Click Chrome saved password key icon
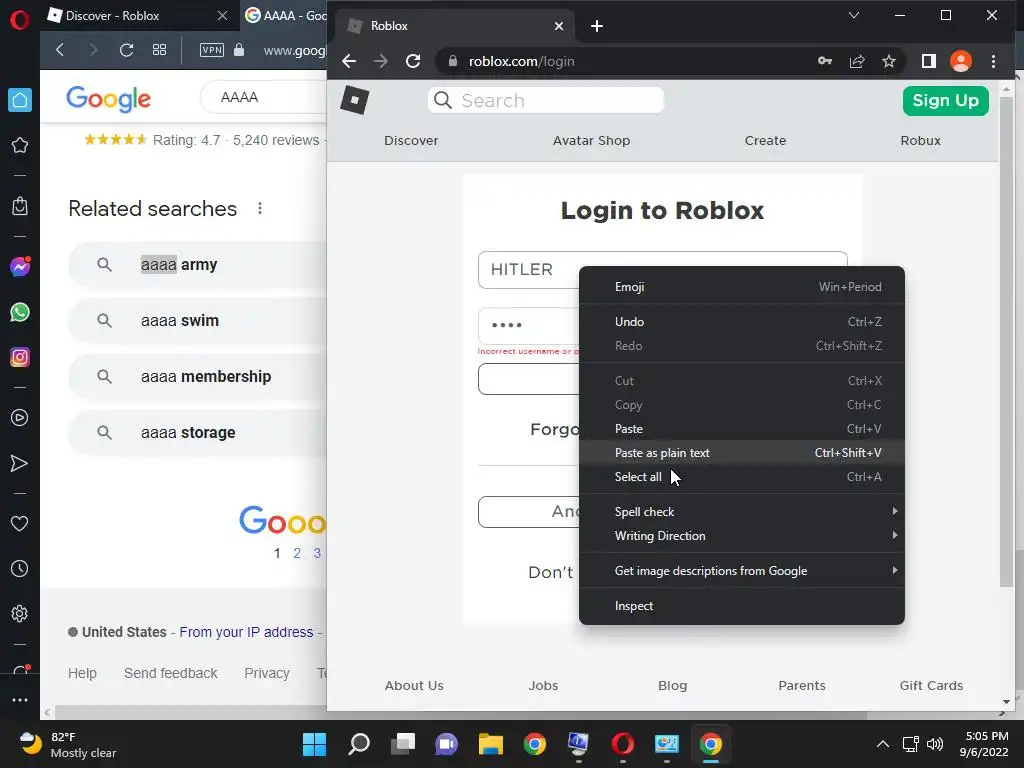This screenshot has height=768, width=1024. [825, 61]
